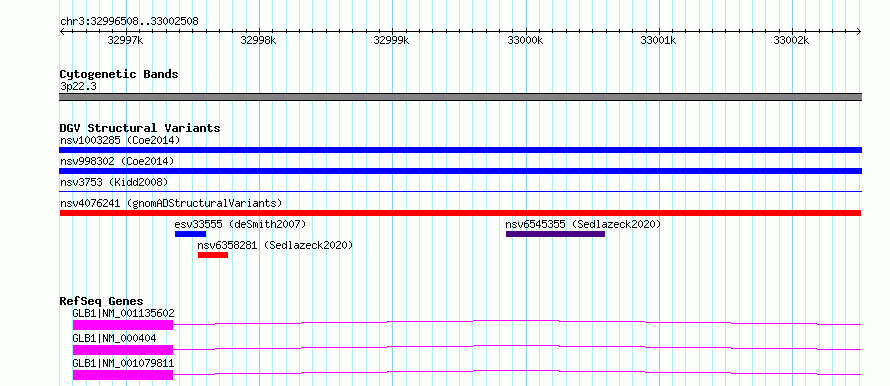The width and height of the screenshot is (890, 386).
Task: Click the nsv998302 (Coe2014) blue variant bar
Action: [460, 171]
